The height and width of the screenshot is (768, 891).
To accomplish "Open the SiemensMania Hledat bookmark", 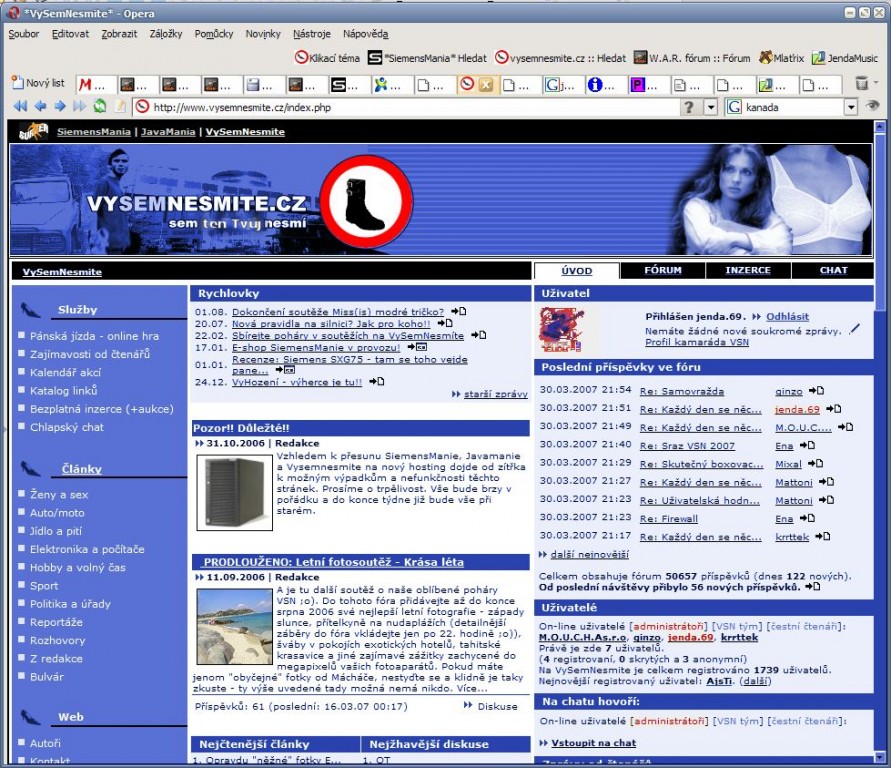I will click(427, 58).
